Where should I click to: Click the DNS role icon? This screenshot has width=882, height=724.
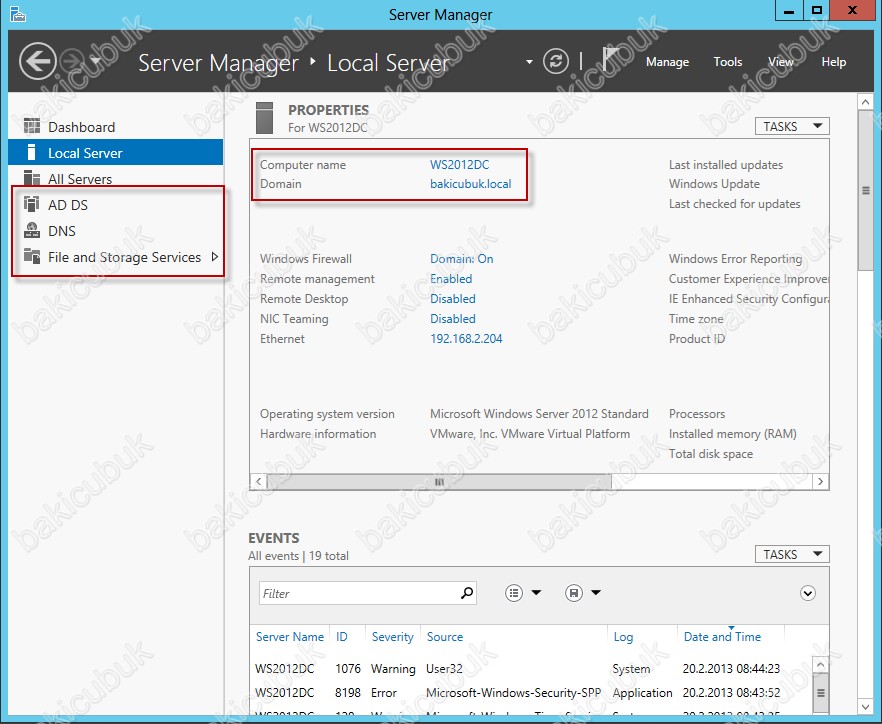32,230
